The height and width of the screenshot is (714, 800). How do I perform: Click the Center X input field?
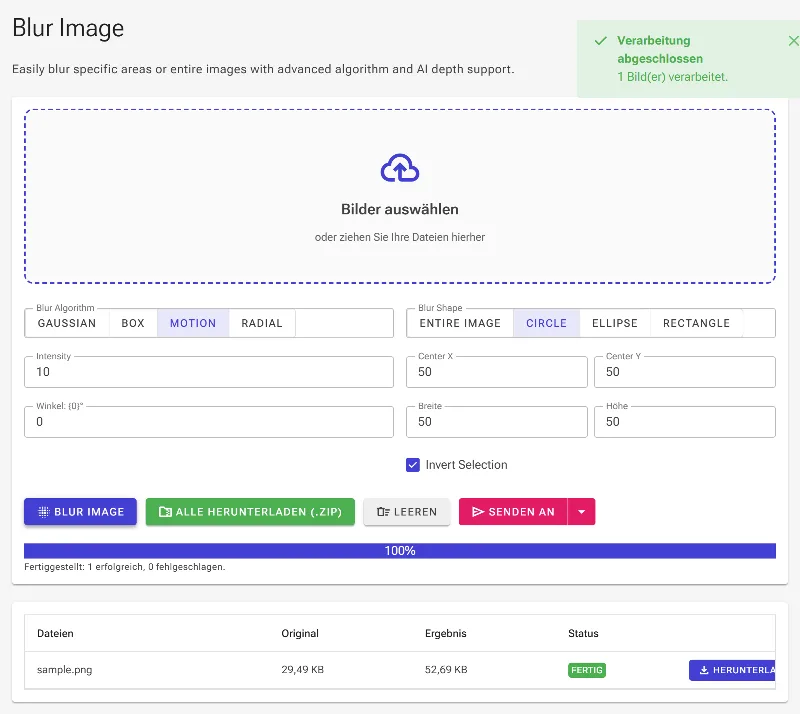click(496, 372)
